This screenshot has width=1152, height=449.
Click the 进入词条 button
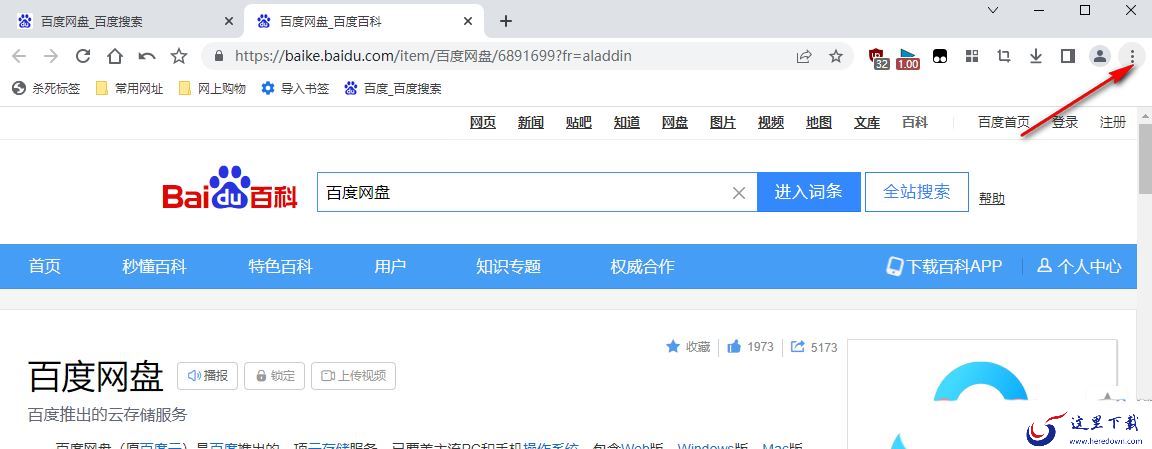(x=808, y=193)
